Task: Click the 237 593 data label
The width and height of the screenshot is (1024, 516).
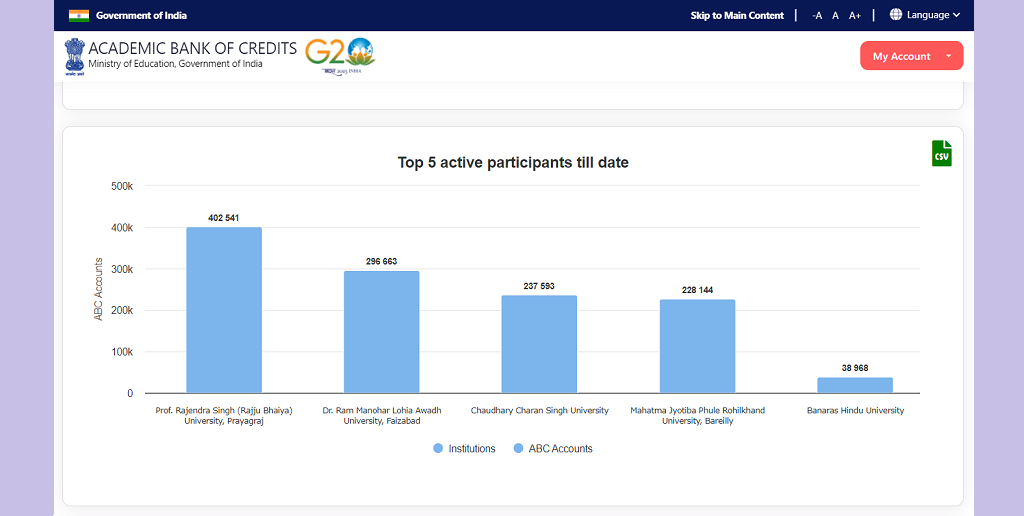Action: click(539, 286)
